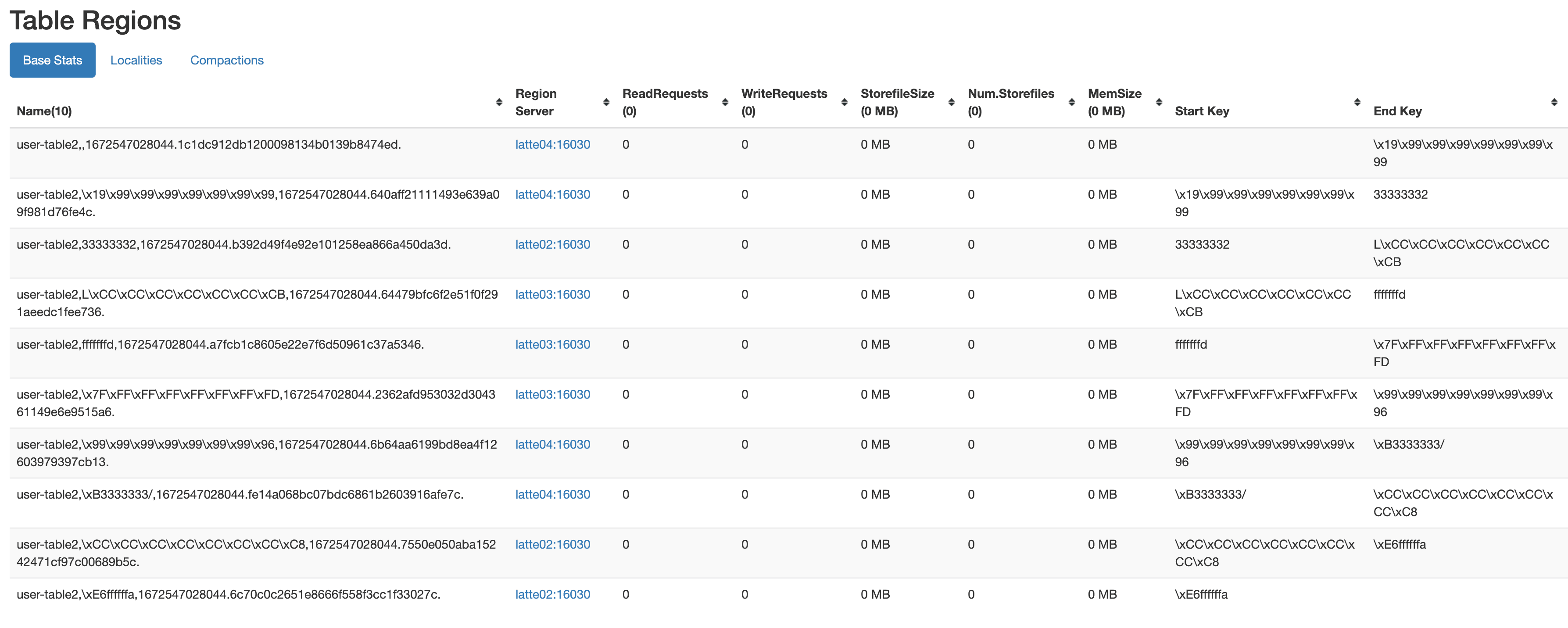Select the Base Stats tab

52,60
